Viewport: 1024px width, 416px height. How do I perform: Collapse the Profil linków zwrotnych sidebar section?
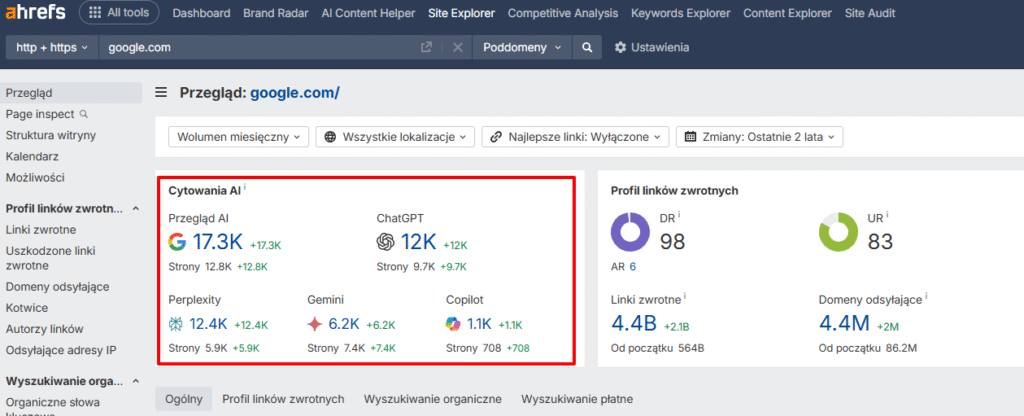click(x=136, y=209)
